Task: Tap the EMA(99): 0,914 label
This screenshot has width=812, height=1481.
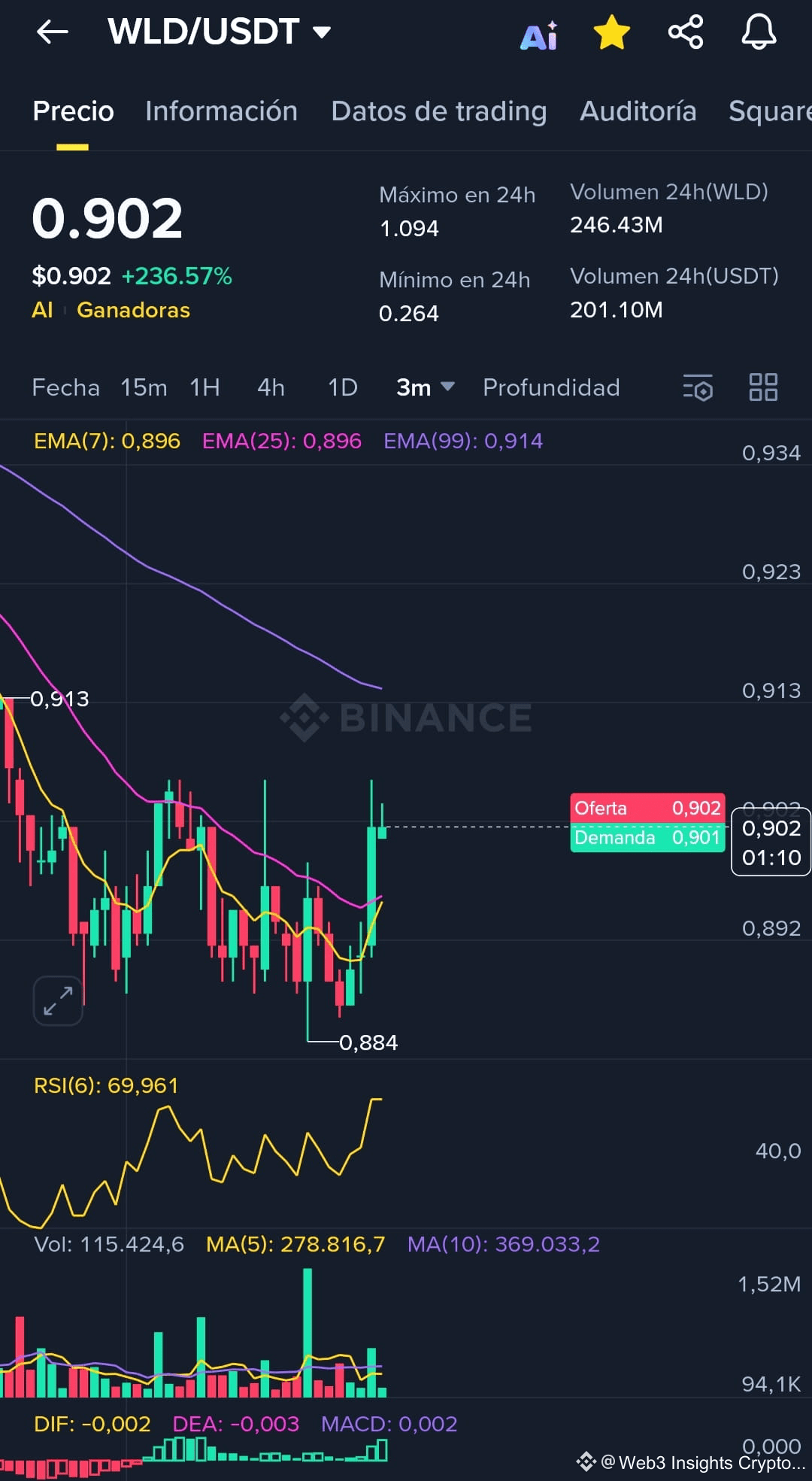Action: (x=463, y=441)
